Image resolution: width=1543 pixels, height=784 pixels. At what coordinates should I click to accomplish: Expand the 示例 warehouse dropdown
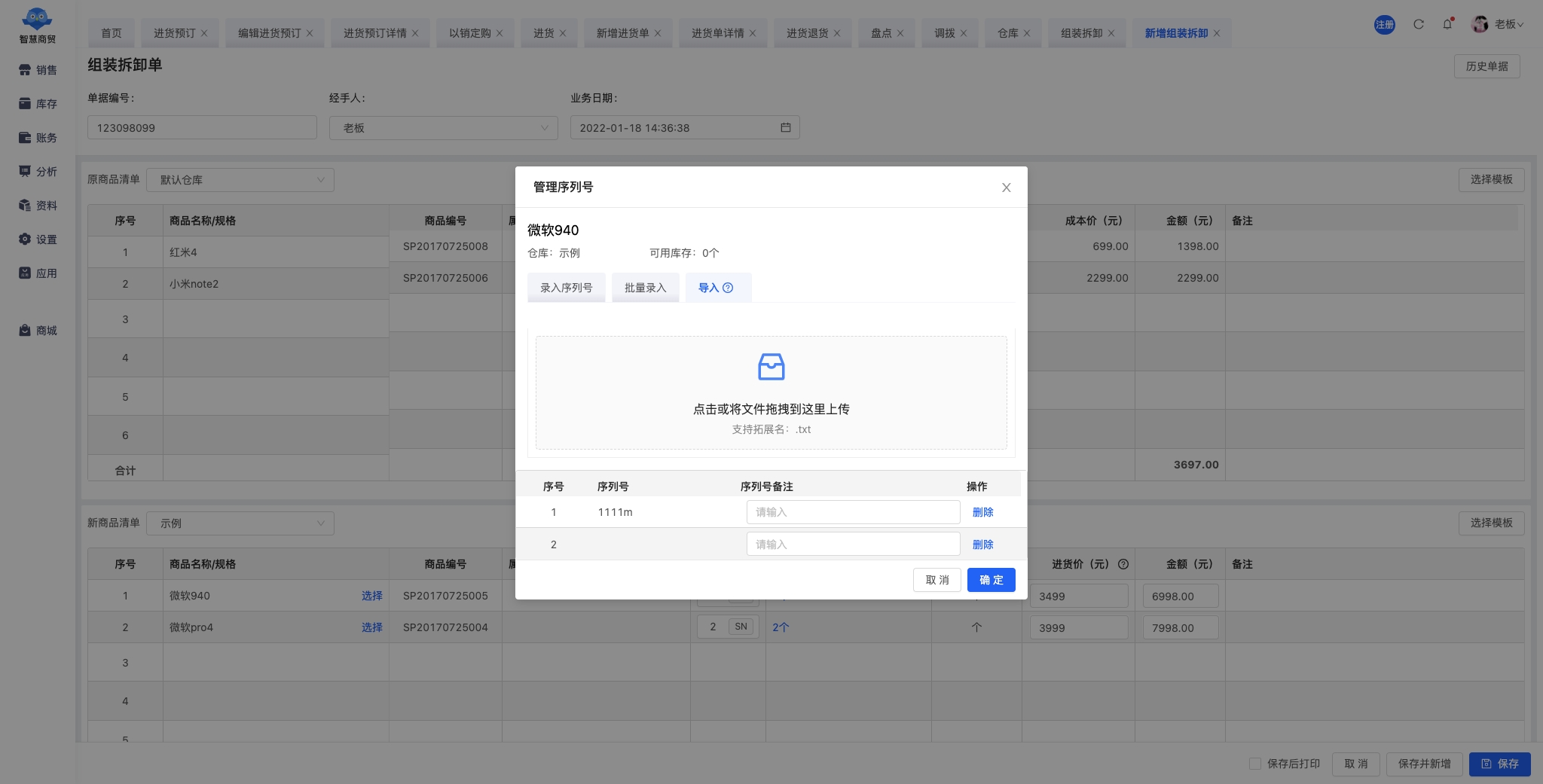pyautogui.click(x=240, y=523)
